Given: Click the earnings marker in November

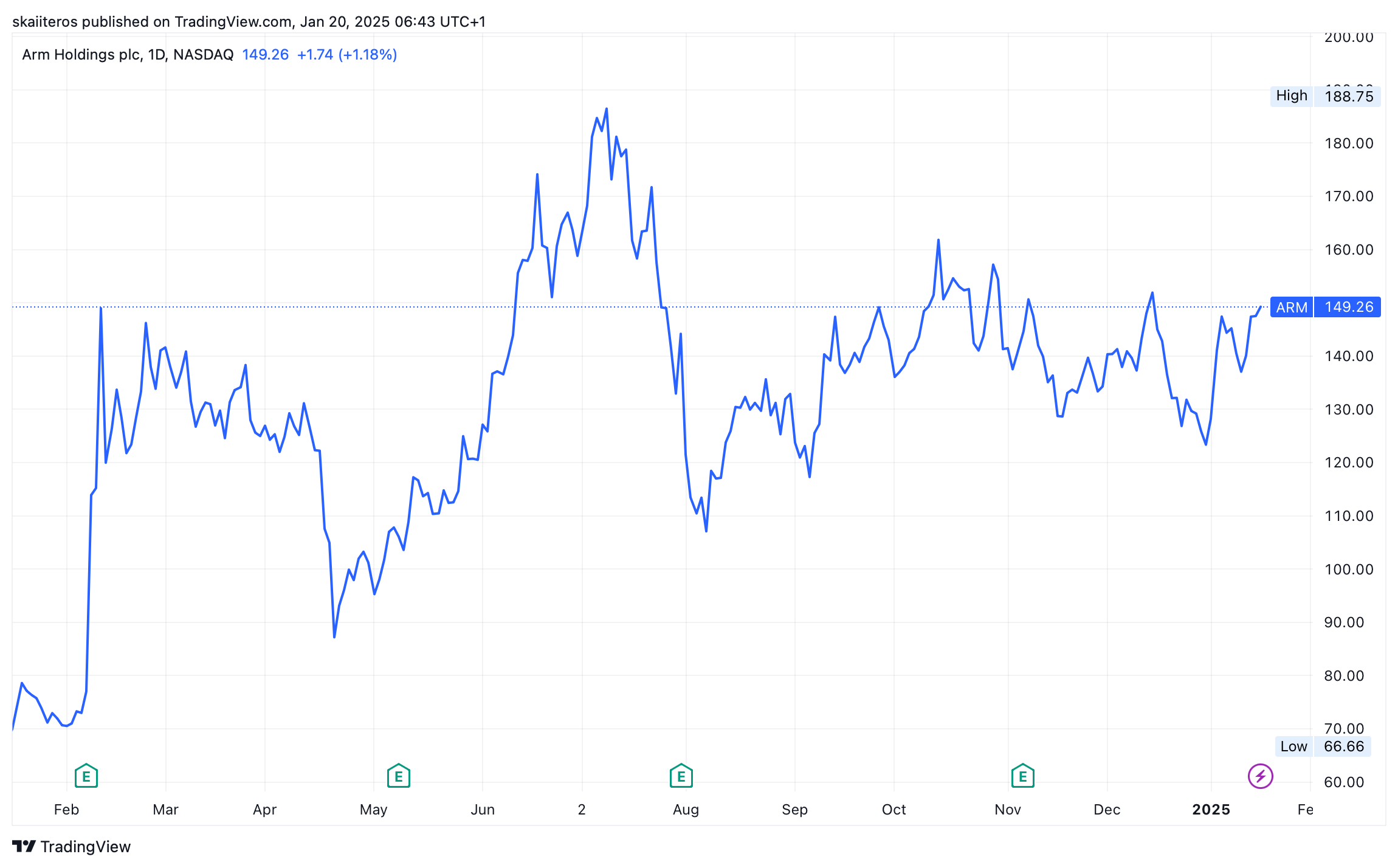Looking at the screenshot, I should (x=1023, y=776).
